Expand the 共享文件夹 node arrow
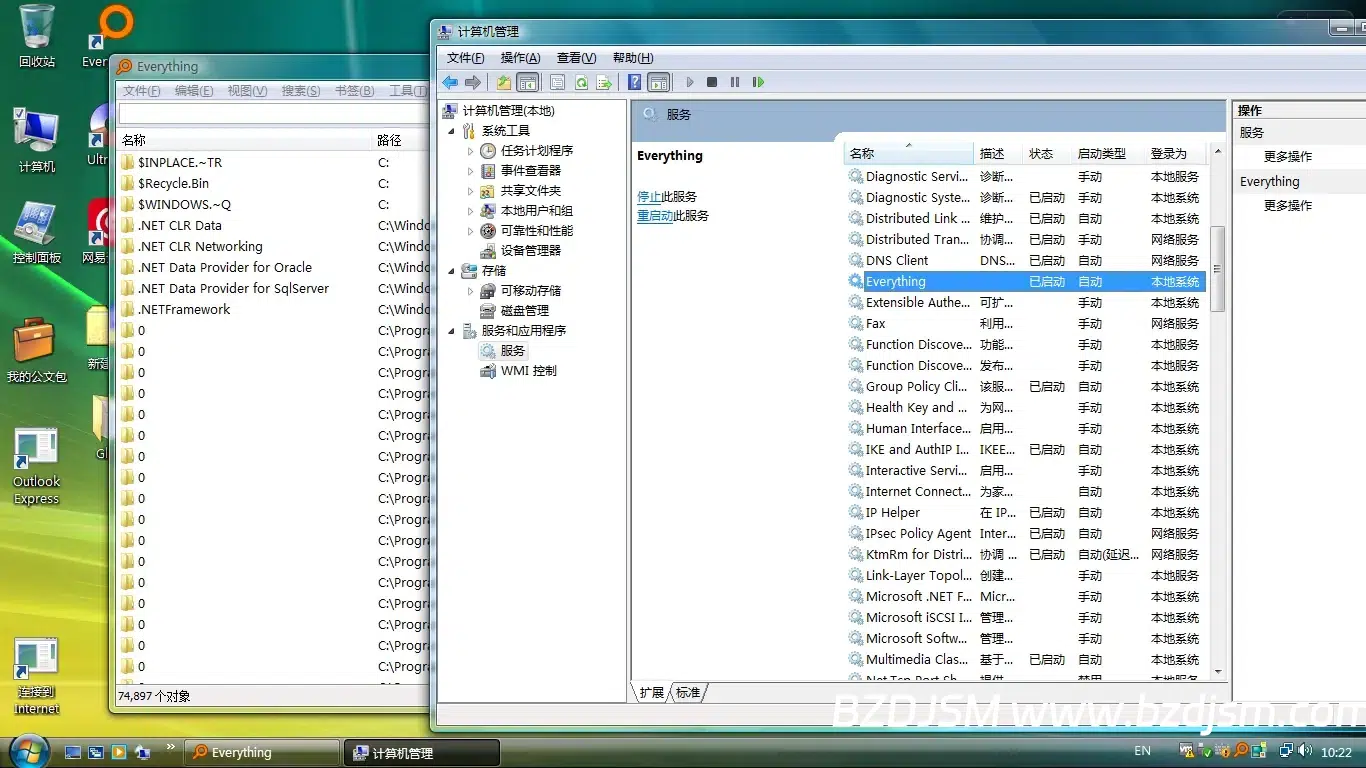Screen dimensions: 1366x768 click(470, 191)
